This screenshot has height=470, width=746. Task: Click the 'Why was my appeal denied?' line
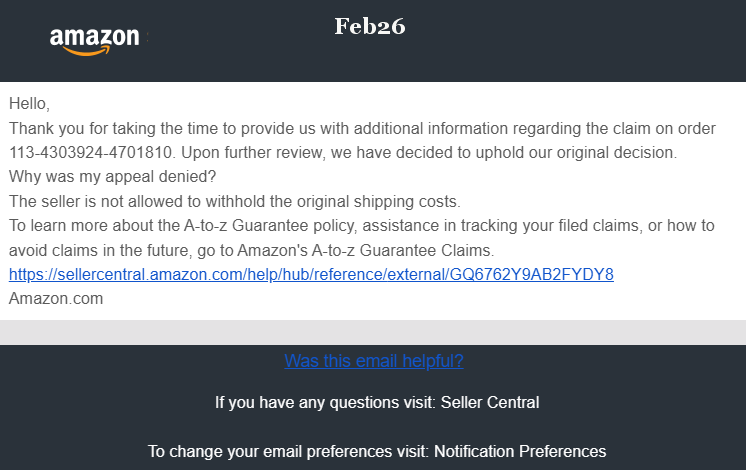coord(112,176)
